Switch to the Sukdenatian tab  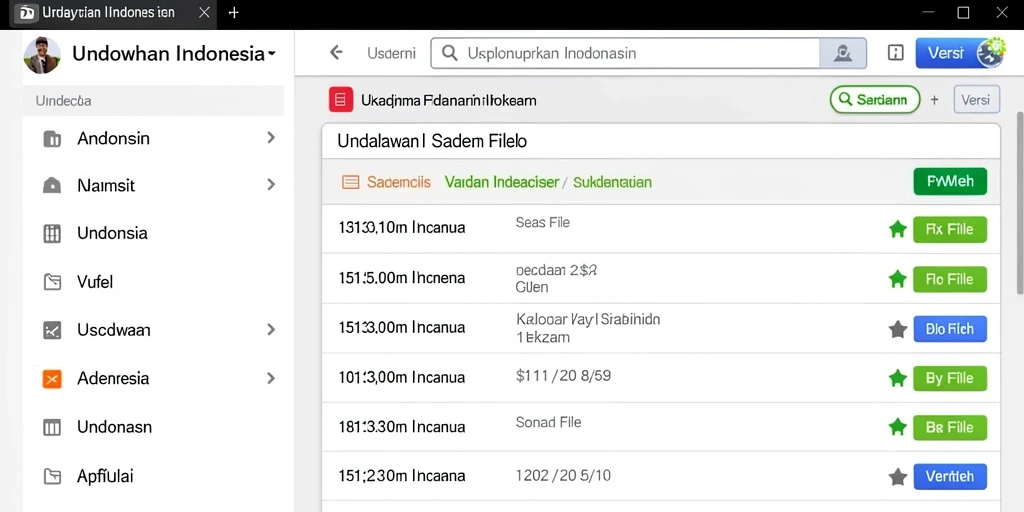coord(612,182)
